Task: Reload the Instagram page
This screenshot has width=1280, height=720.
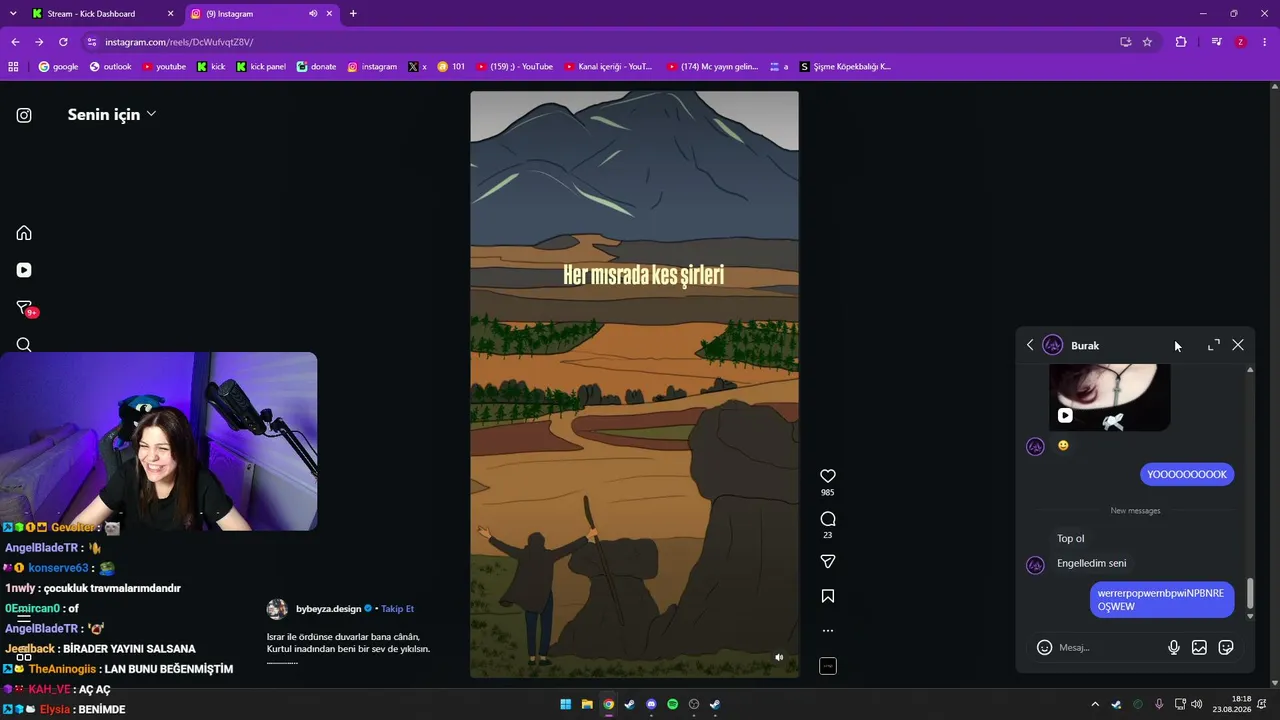Action: pyautogui.click(x=63, y=42)
